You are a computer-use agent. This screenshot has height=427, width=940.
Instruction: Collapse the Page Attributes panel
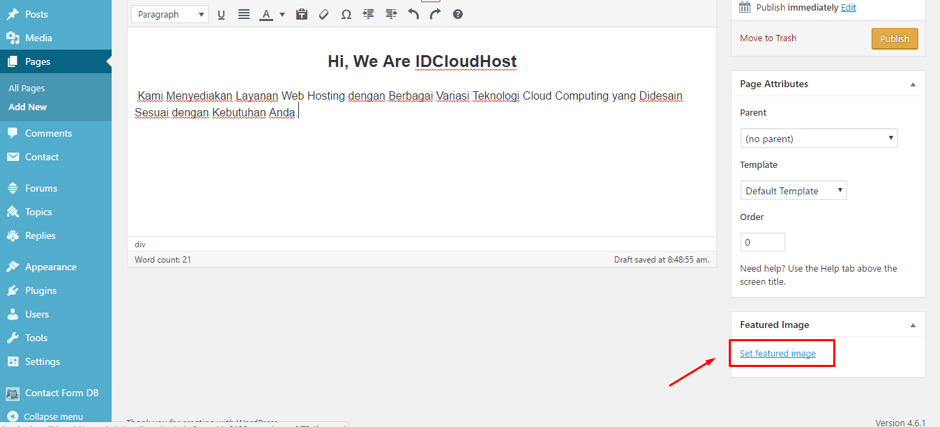(913, 85)
